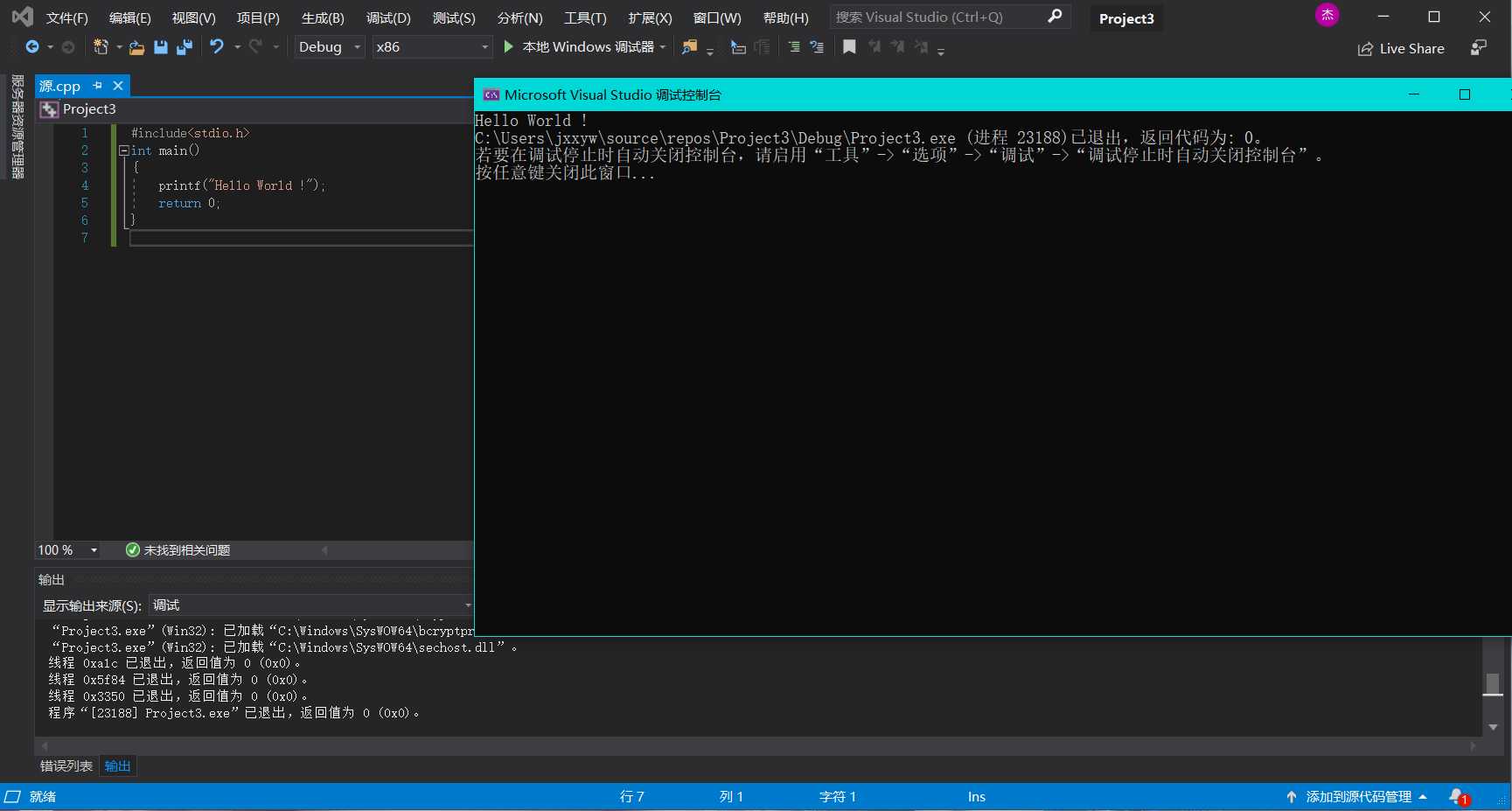The width and height of the screenshot is (1512, 811).
Task: Click the Visual Studio logo icon
Action: (22, 17)
